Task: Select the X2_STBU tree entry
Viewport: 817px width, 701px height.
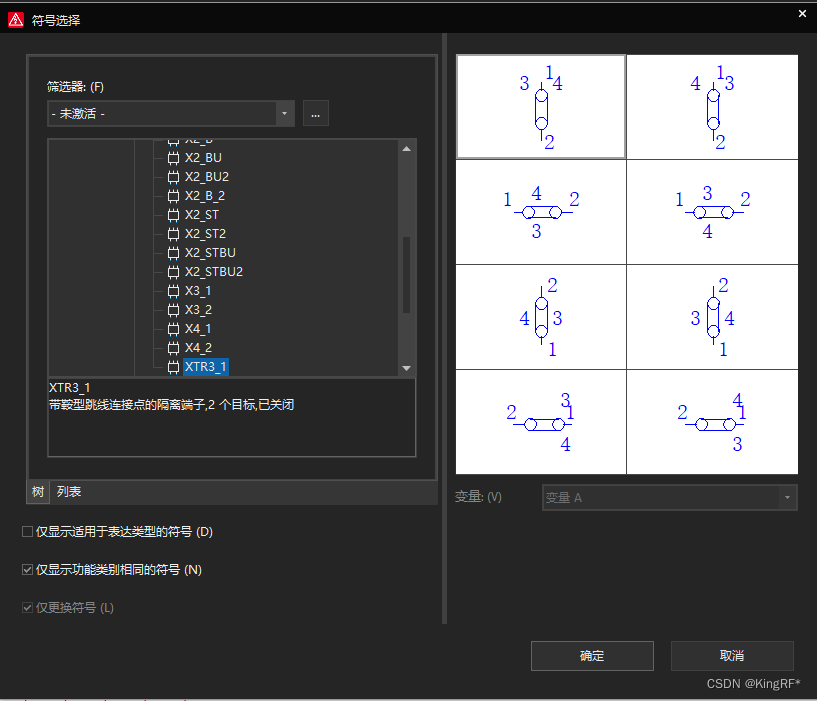Action: pyautogui.click(x=210, y=253)
